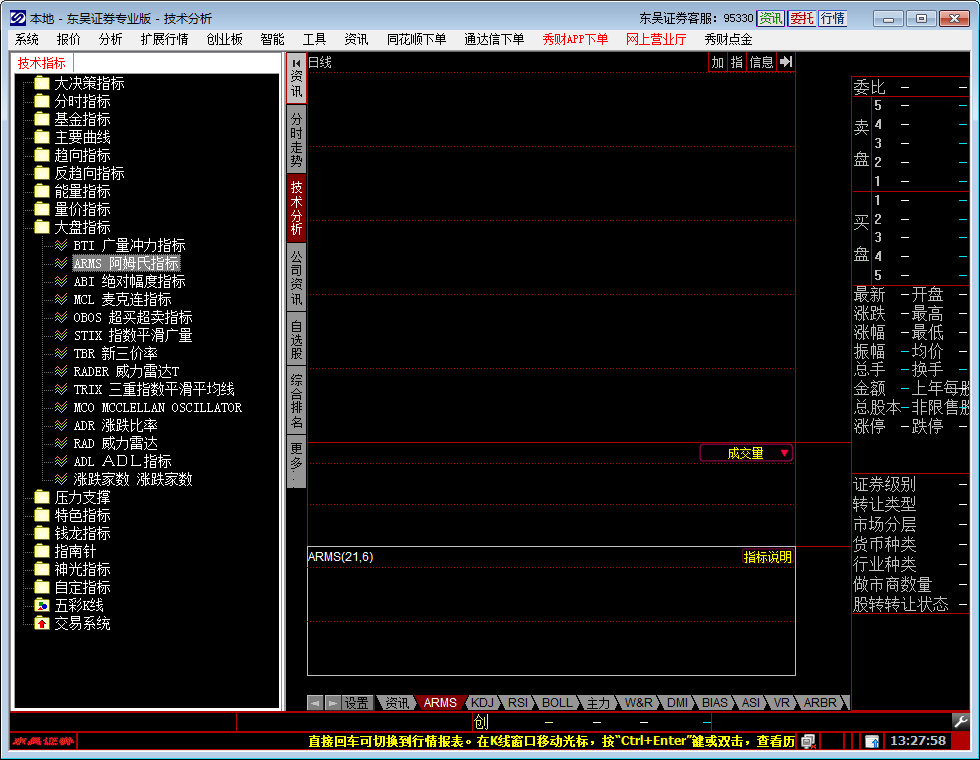Open the 五彩K线 item icon
The height and width of the screenshot is (760, 980).
coord(41,606)
